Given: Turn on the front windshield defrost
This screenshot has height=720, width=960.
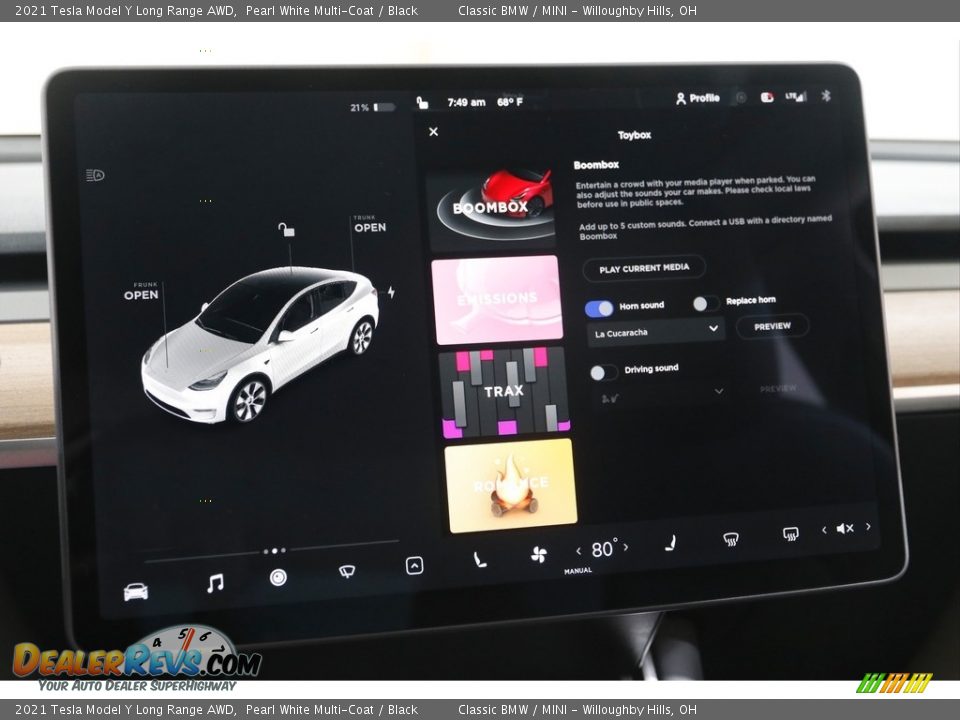Looking at the screenshot, I should coord(730,539).
